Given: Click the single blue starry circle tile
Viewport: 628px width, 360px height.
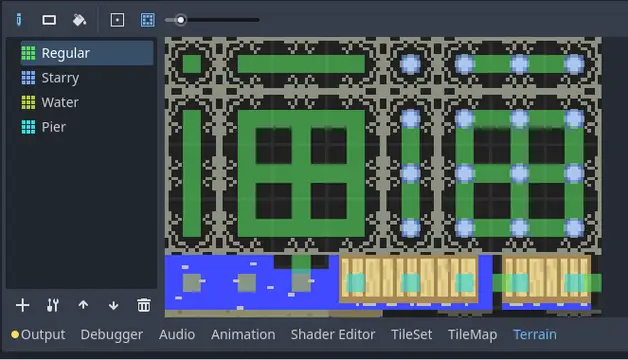Looking at the screenshot, I should point(411,64).
